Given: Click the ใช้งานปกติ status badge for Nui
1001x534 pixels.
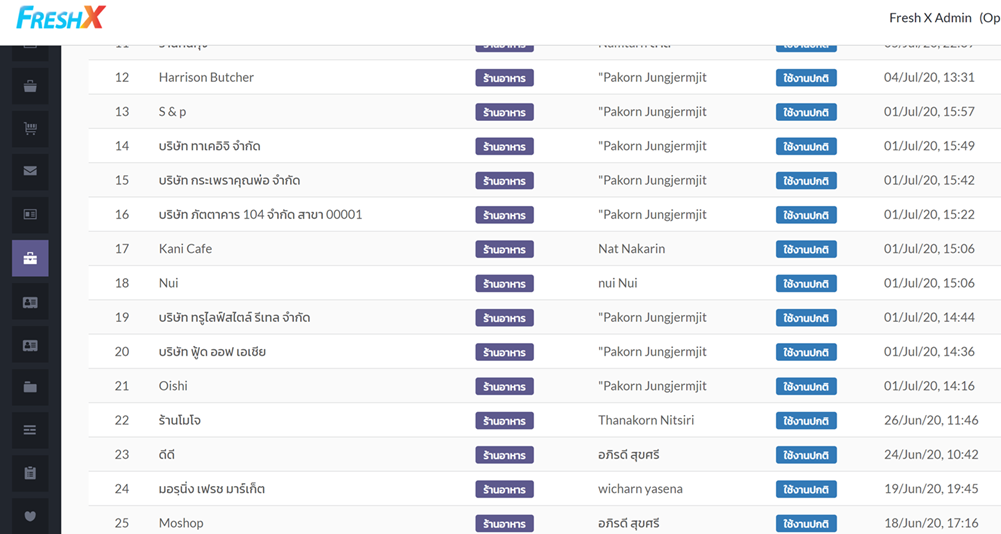Looking at the screenshot, I should pos(806,283).
